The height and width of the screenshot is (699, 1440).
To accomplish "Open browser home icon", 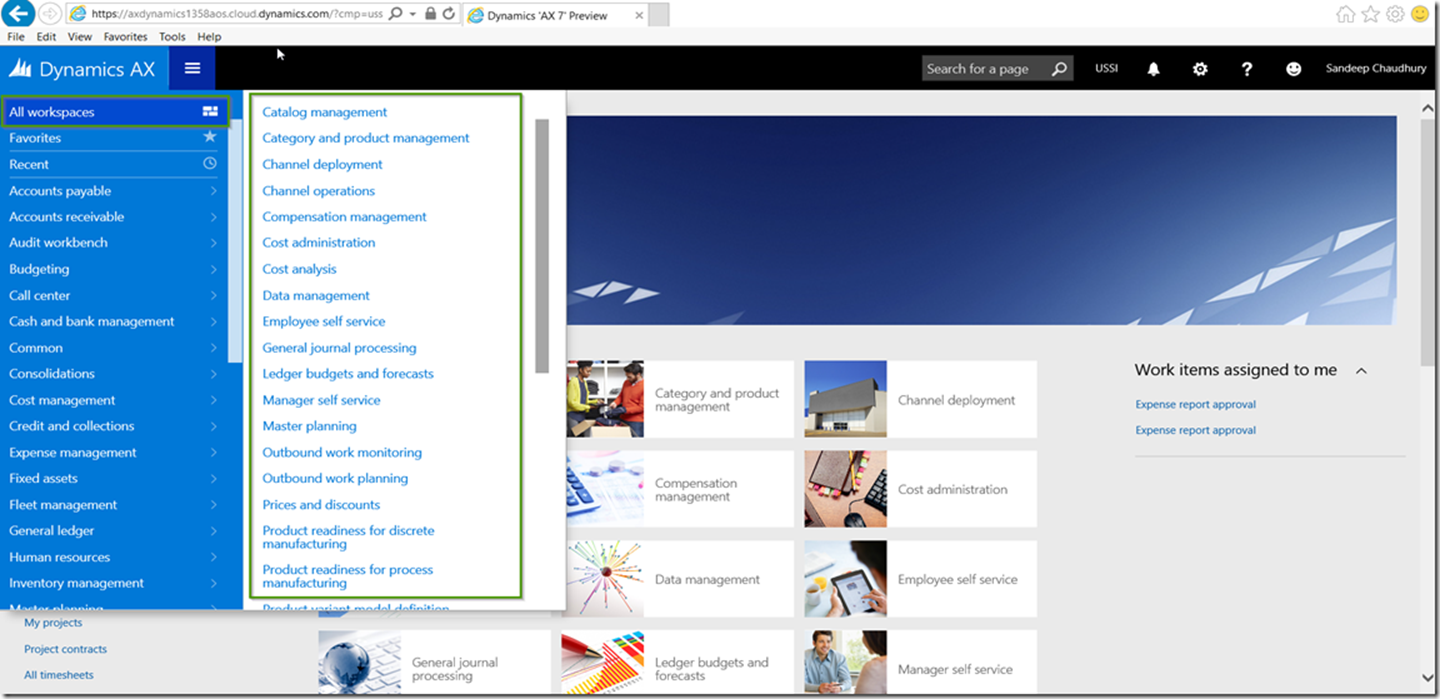I will [x=1346, y=14].
